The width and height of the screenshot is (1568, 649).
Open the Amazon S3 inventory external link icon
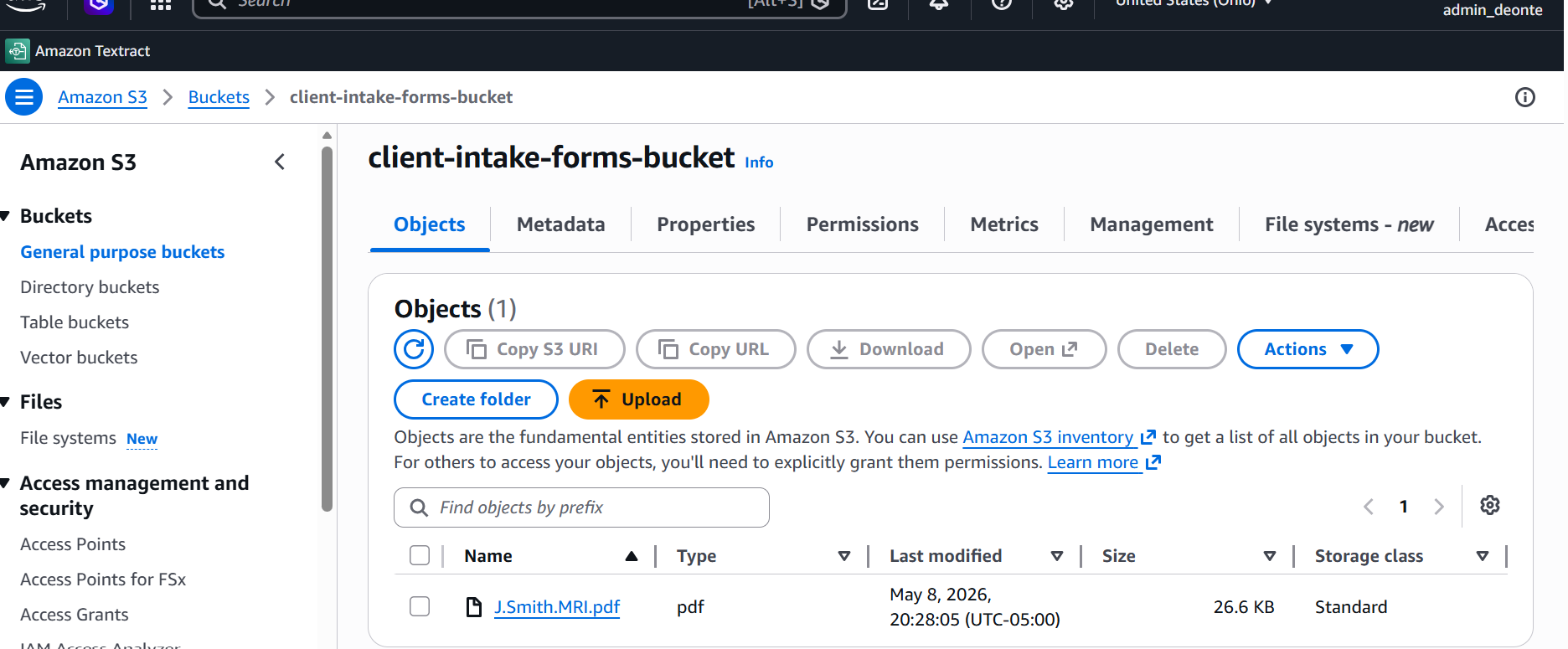click(x=1148, y=437)
